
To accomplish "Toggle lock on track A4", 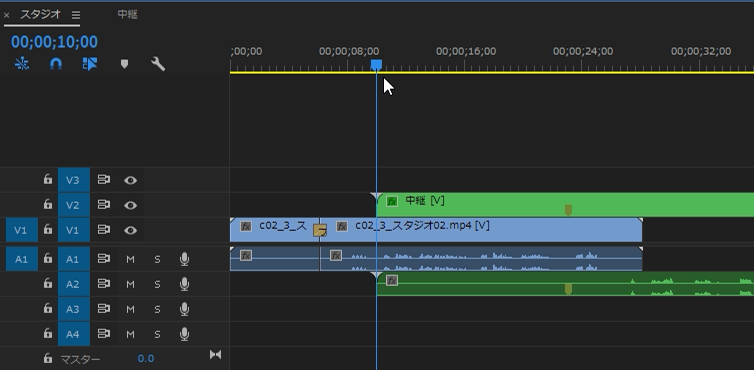I will (48, 333).
